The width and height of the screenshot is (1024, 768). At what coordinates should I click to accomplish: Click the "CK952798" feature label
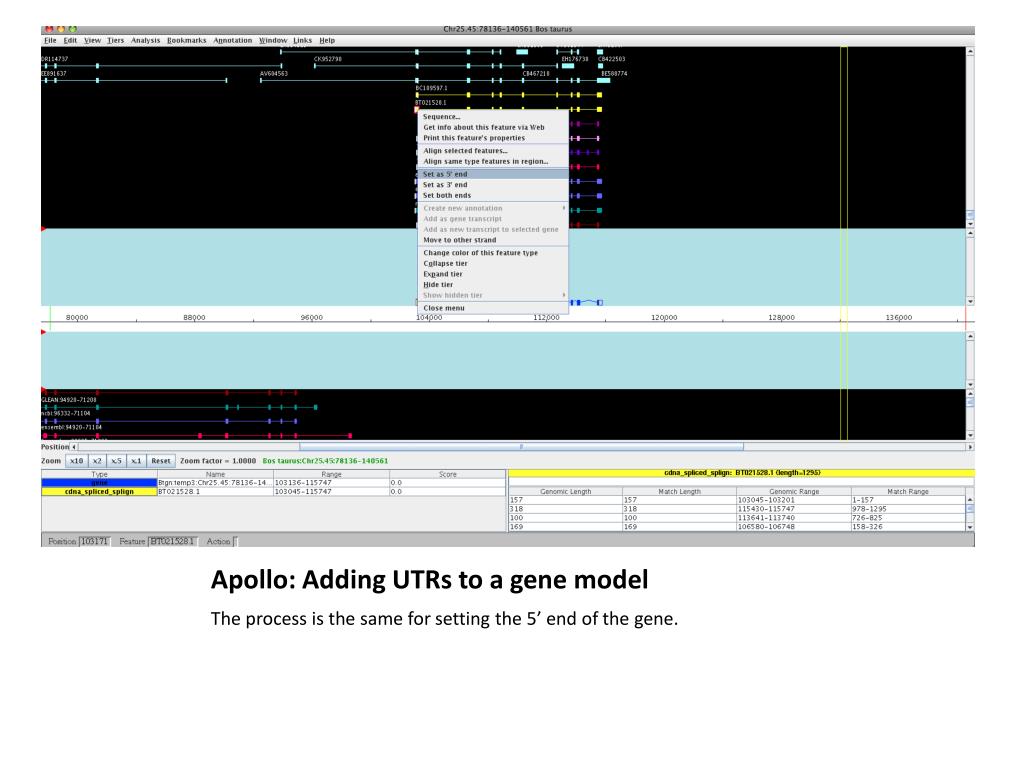pyautogui.click(x=328, y=59)
